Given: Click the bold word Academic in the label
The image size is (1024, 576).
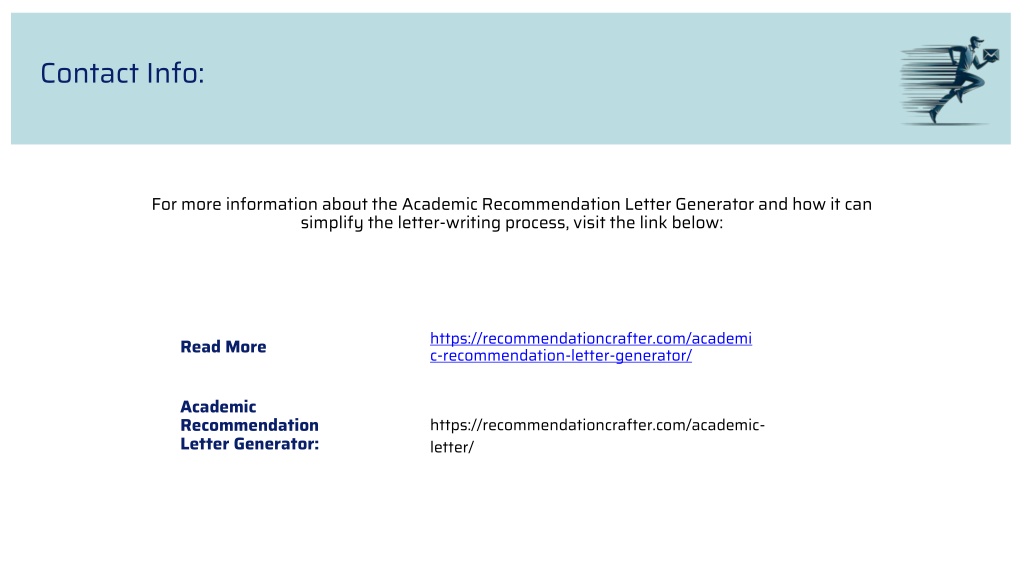Looking at the screenshot, I should 218,407.
